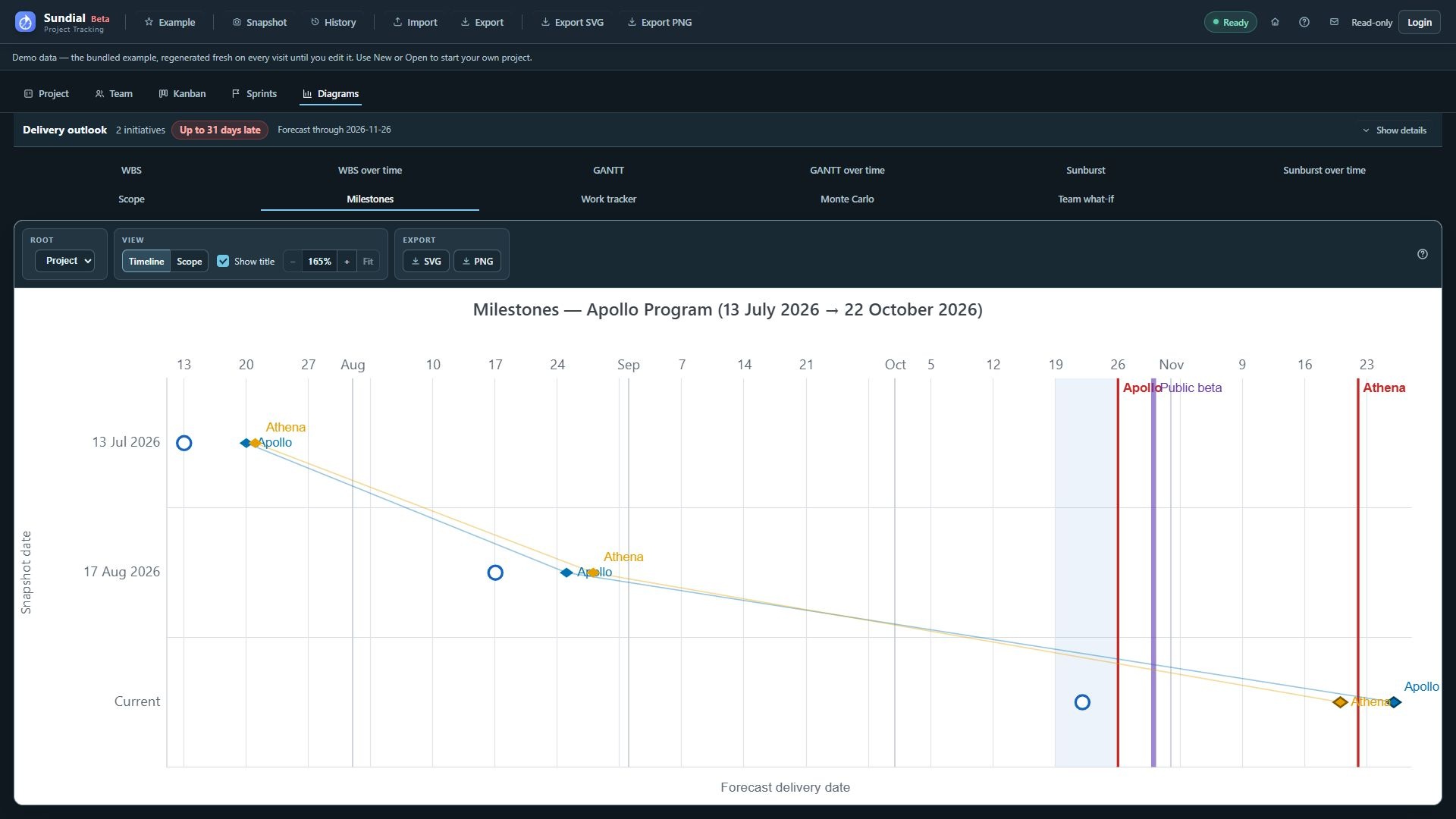Viewport: 1456px width, 819px height.
Task: Click the Apollo diamond on 17 Aug row
Action: click(x=566, y=573)
